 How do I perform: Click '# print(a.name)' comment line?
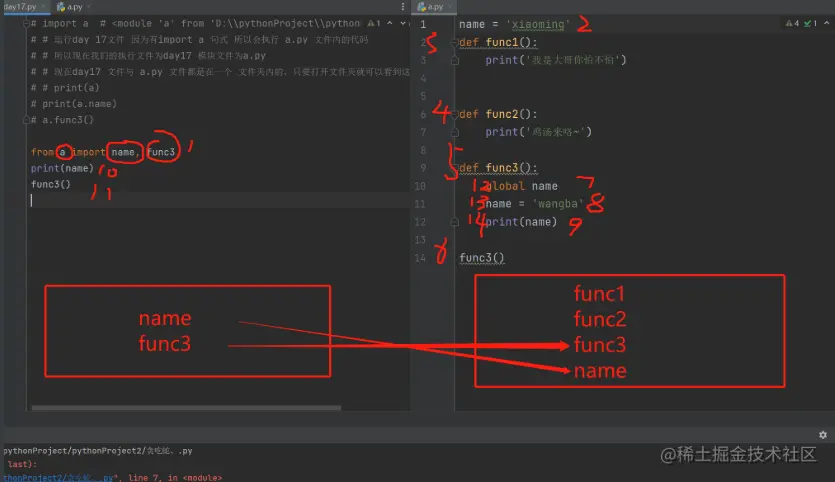[x=73, y=104]
